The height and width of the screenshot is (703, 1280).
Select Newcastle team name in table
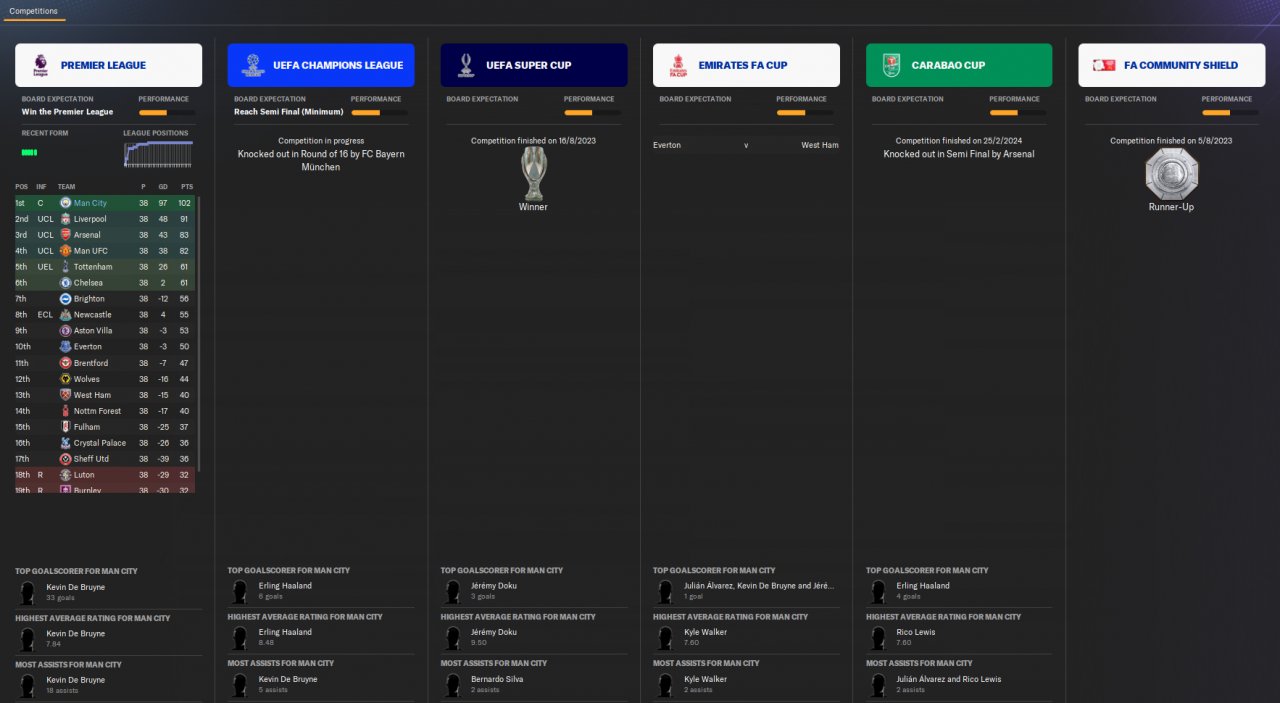click(93, 315)
